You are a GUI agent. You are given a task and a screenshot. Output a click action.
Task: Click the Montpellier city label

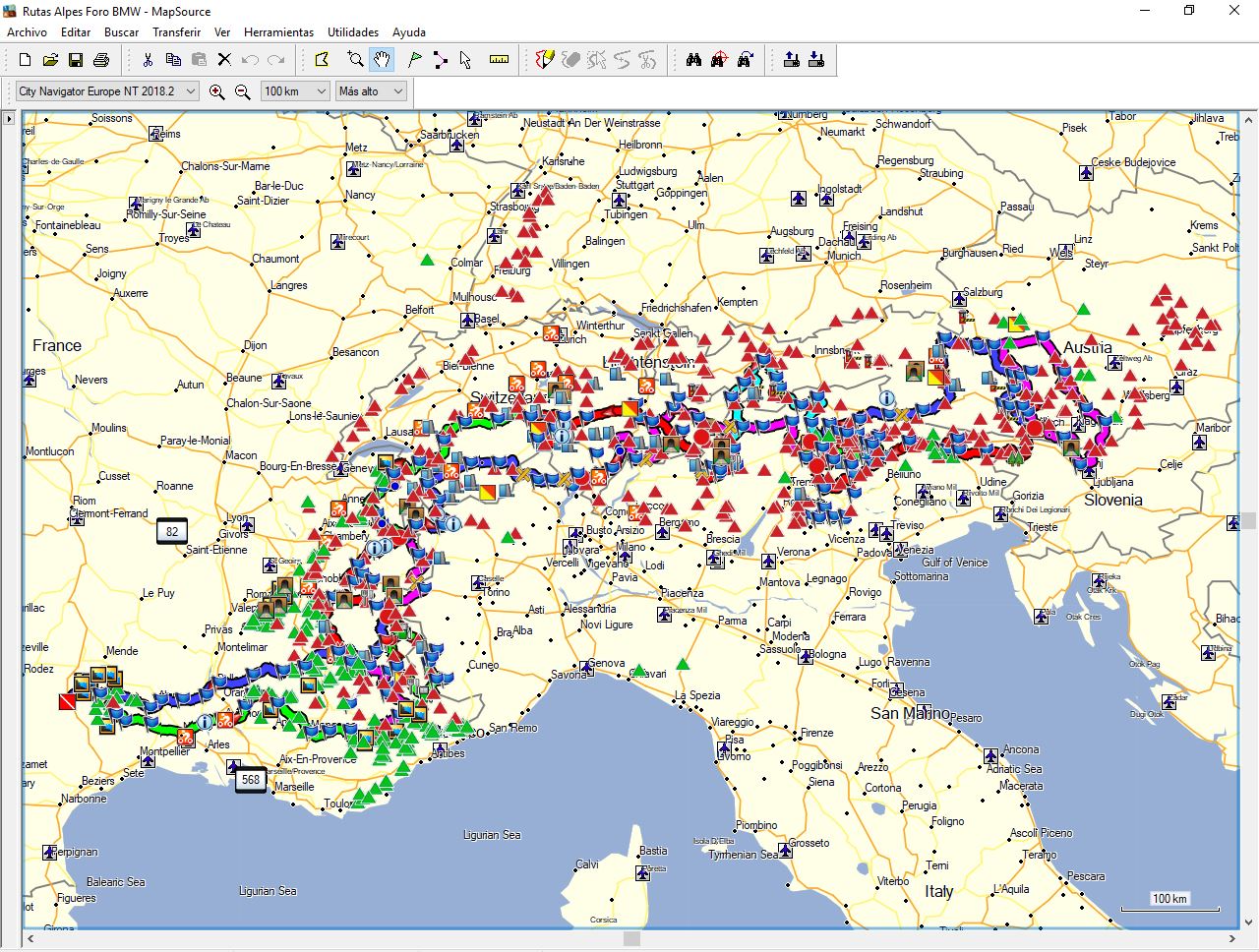(164, 751)
